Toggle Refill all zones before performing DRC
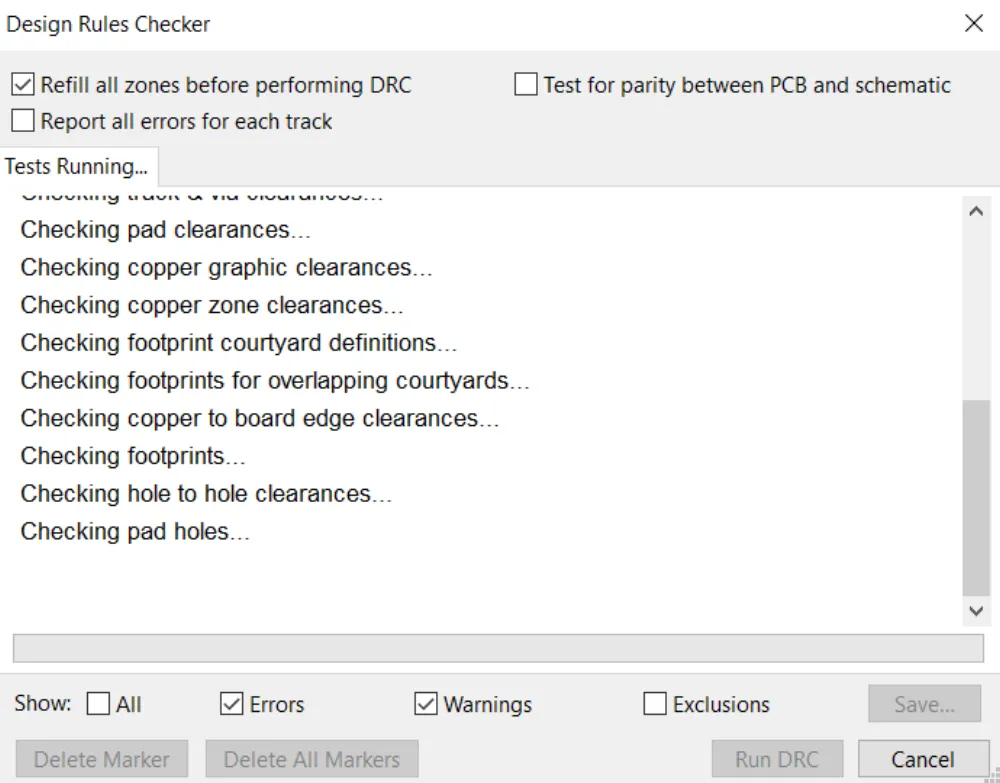 pos(24,85)
